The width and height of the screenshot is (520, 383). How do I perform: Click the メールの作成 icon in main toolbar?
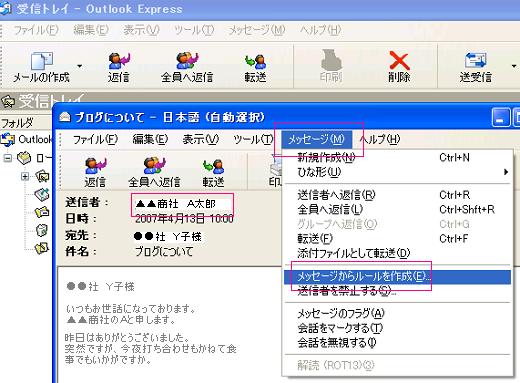click(x=42, y=61)
